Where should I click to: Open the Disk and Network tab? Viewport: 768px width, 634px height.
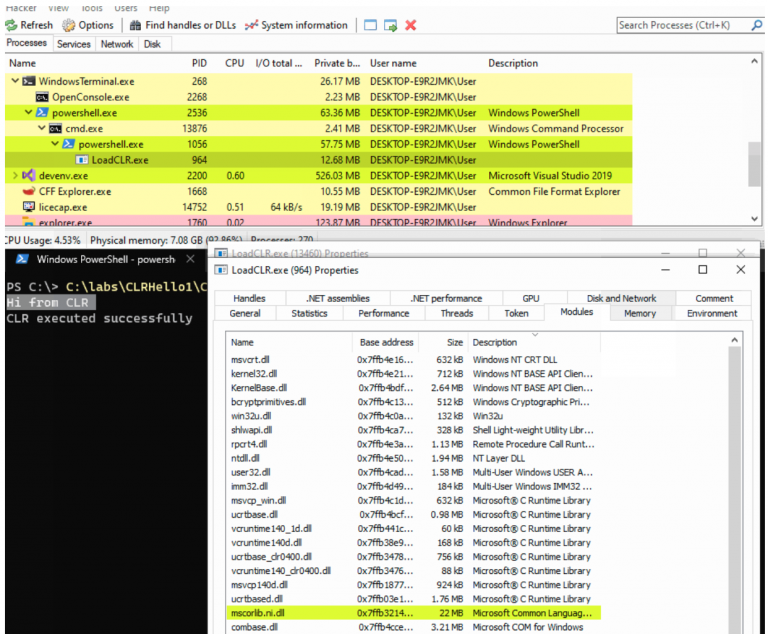tap(621, 298)
